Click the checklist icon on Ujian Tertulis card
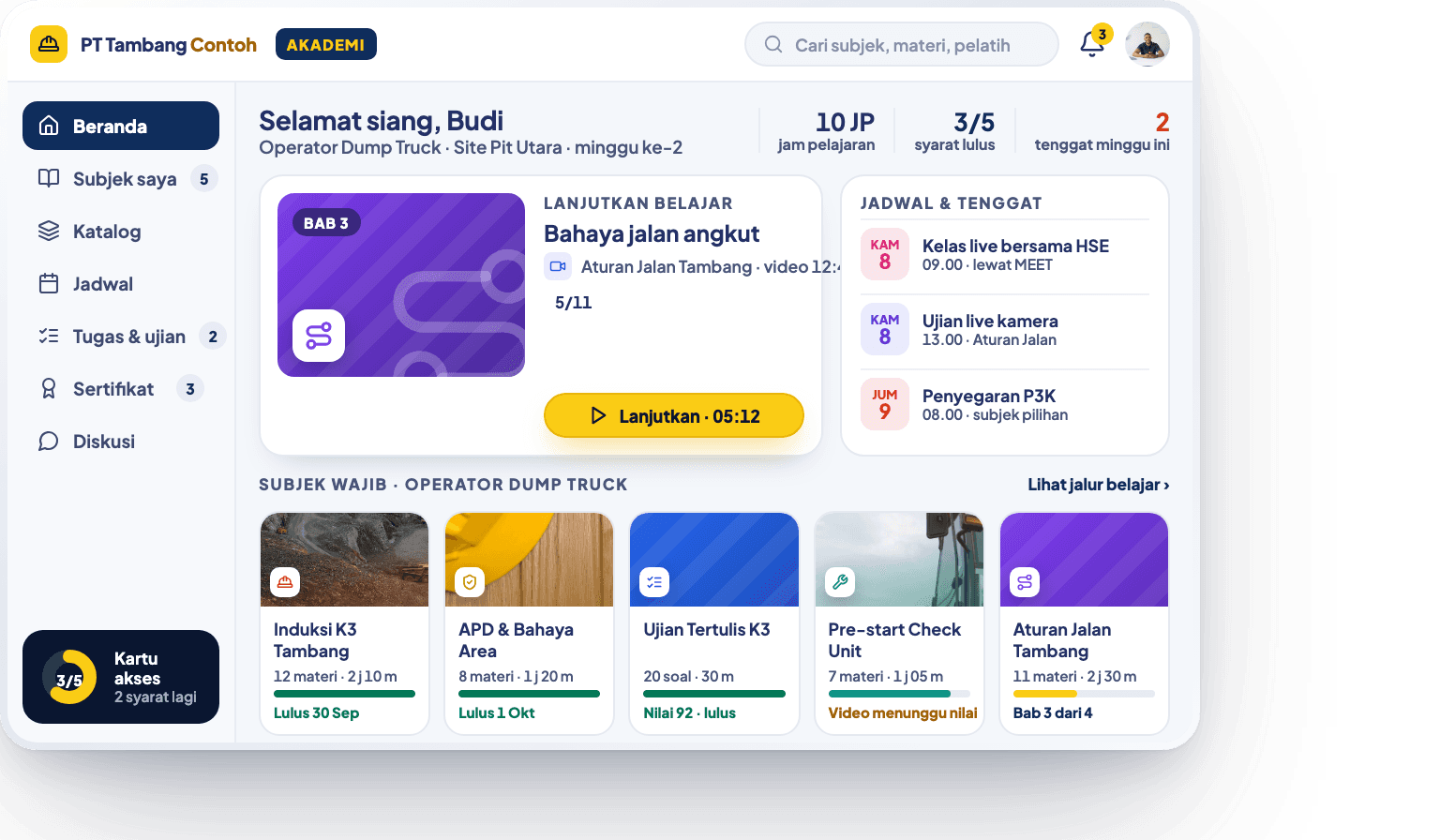Image resolution: width=1440 pixels, height=840 pixels. click(x=654, y=582)
